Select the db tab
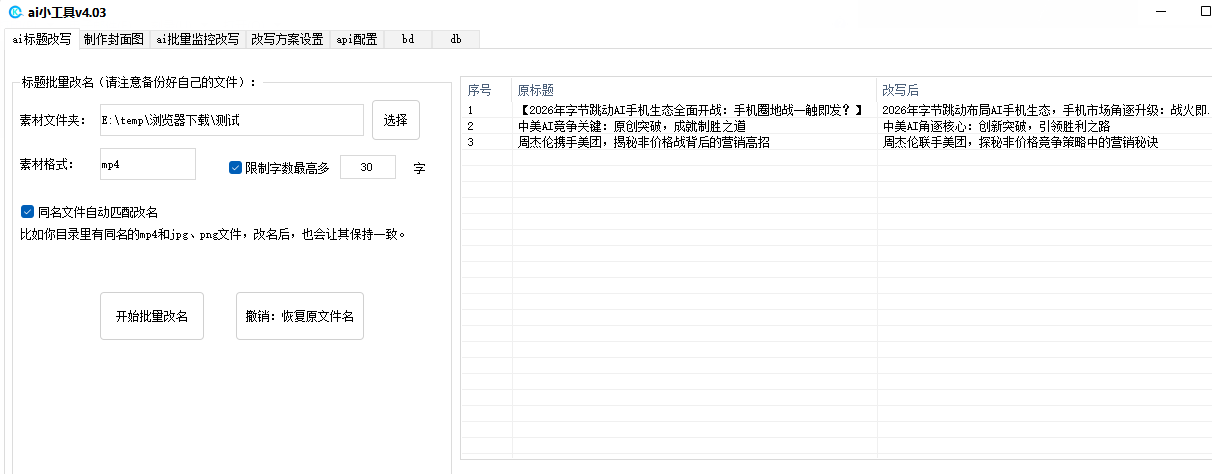Screen dimensions: 1212x474 [x=455, y=40]
